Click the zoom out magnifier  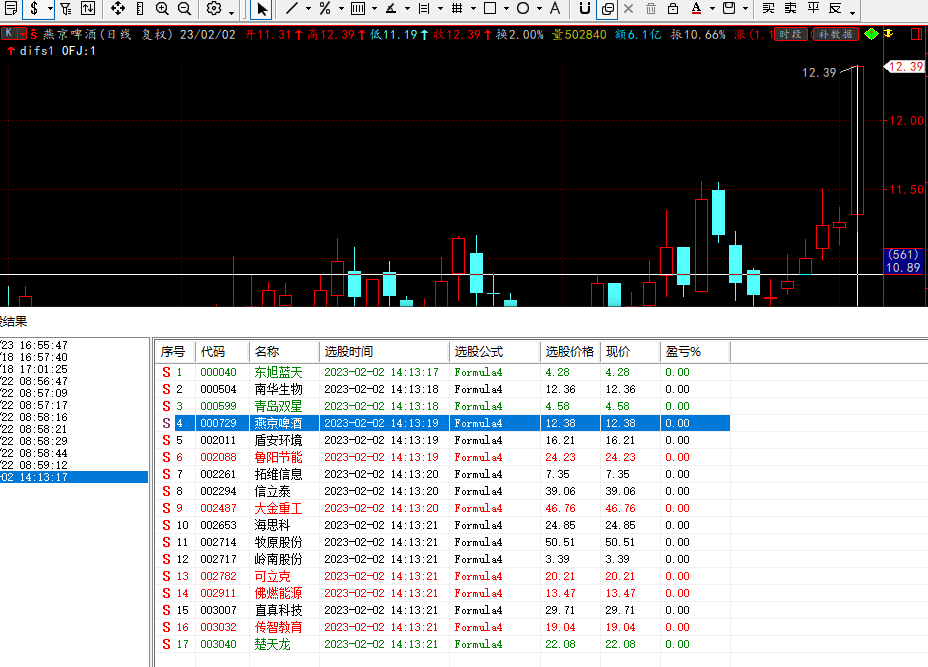pos(184,8)
